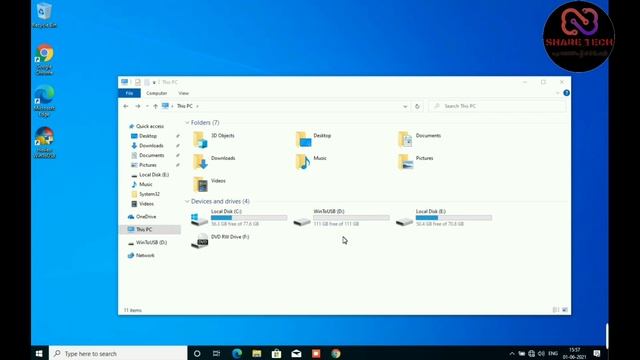The image size is (640, 360).
Task: Select the Pictures folder in the Folders section
Action: coord(416,162)
